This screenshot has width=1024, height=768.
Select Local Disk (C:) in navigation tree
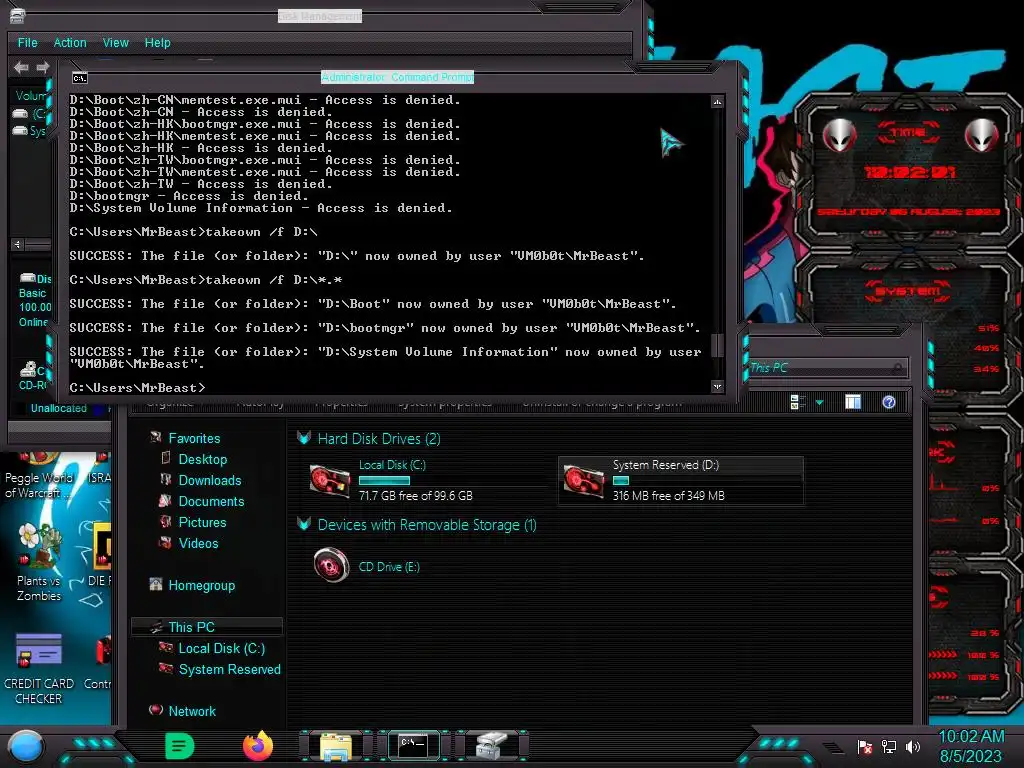pyautogui.click(x=221, y=648)
